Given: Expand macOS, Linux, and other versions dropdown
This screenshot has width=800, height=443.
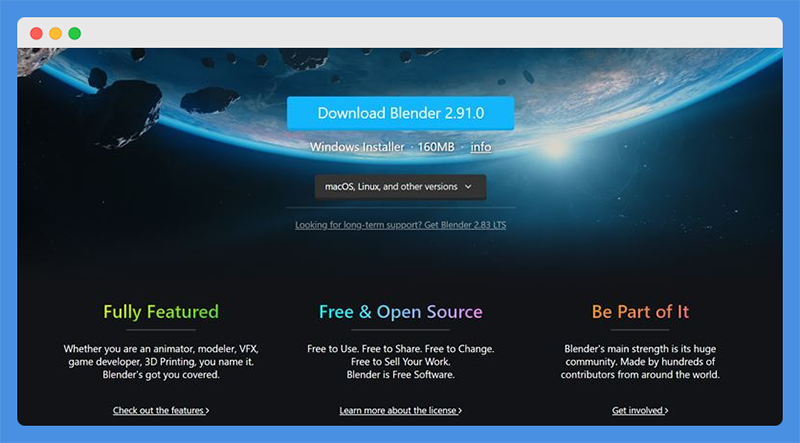Looking at the screenshot, I should tap(401, 187).
